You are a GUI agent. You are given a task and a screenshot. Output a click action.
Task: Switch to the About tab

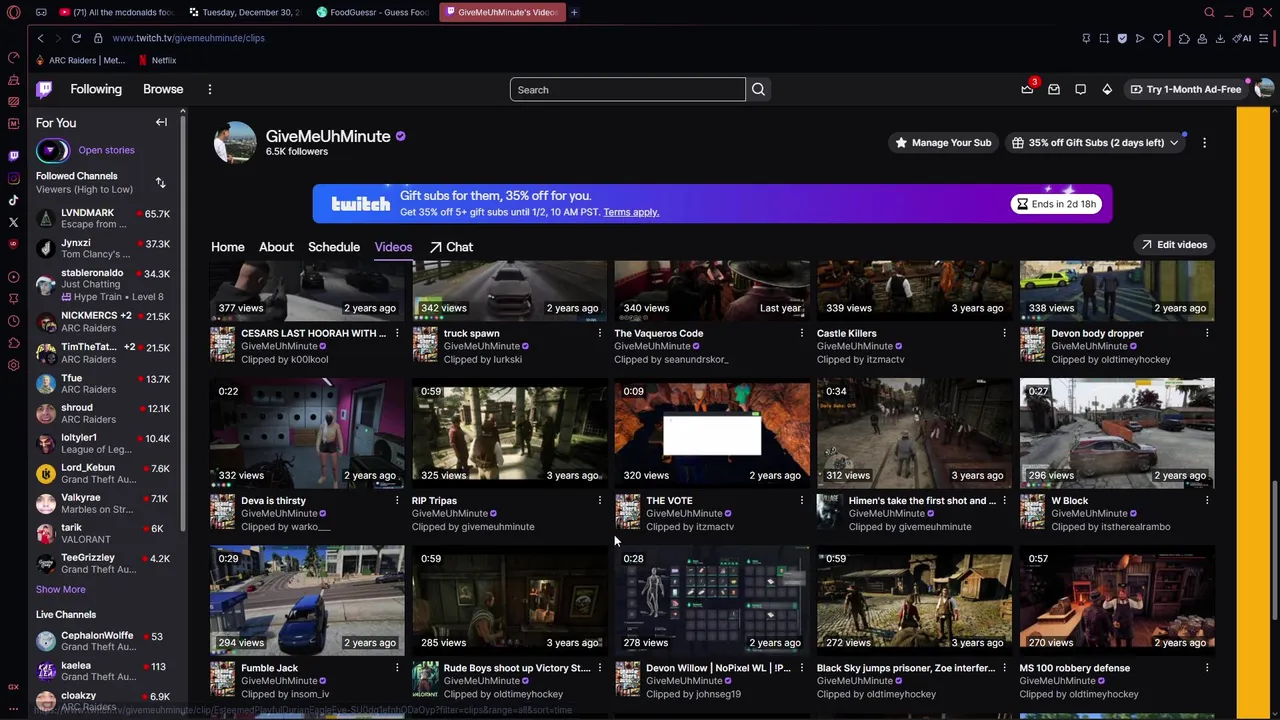[x=276, y=247]
